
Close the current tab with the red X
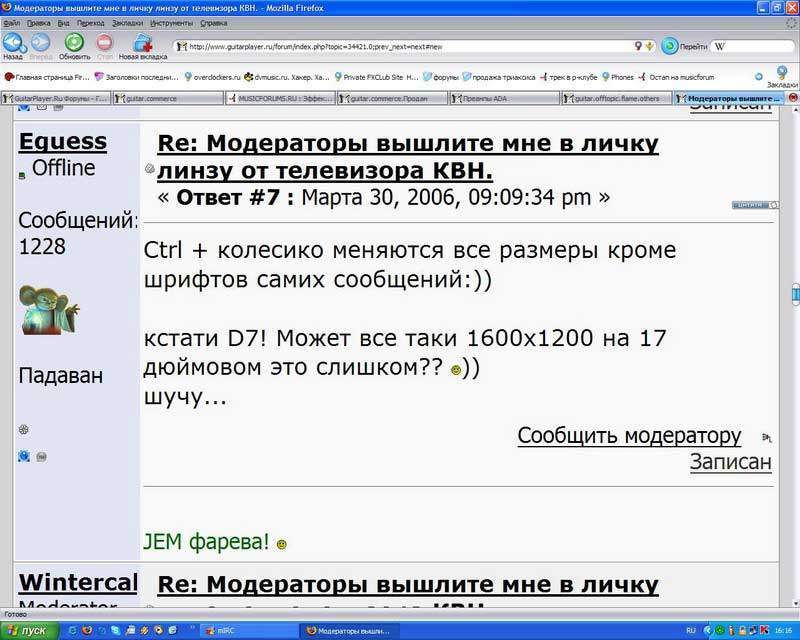pos(793,97)
